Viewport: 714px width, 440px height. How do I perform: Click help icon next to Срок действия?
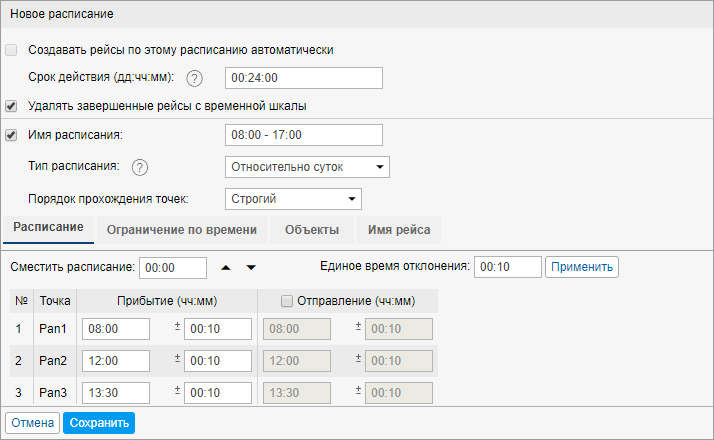[x=195, y=79]
